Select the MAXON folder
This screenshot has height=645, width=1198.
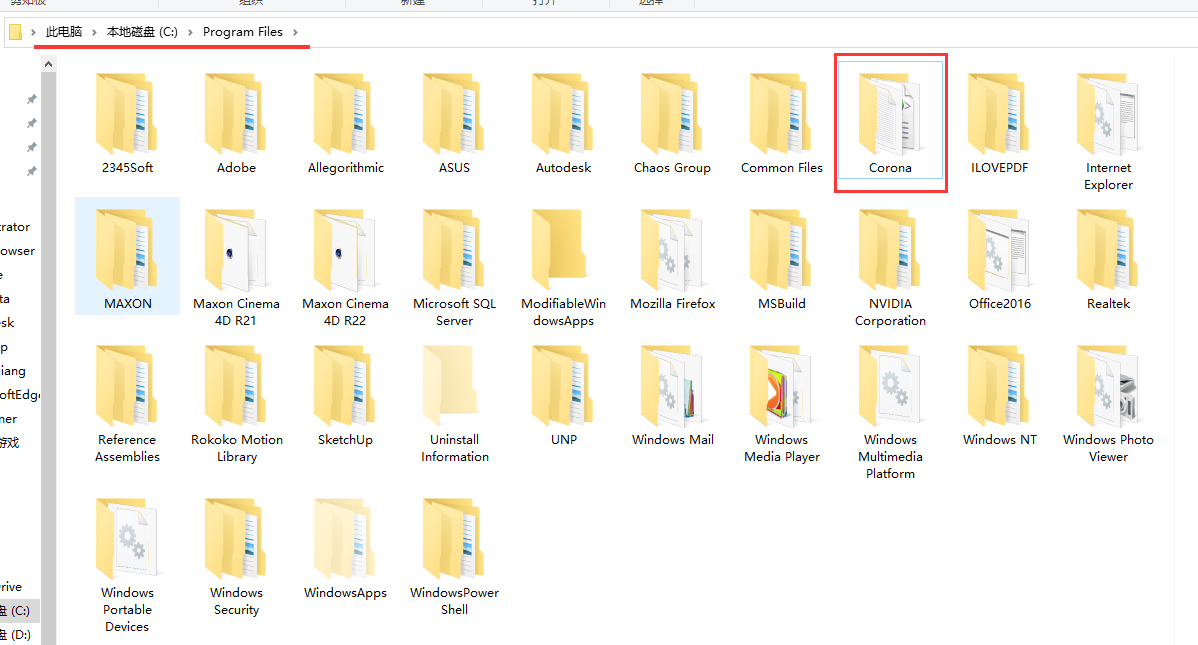[x=128, y=256]
